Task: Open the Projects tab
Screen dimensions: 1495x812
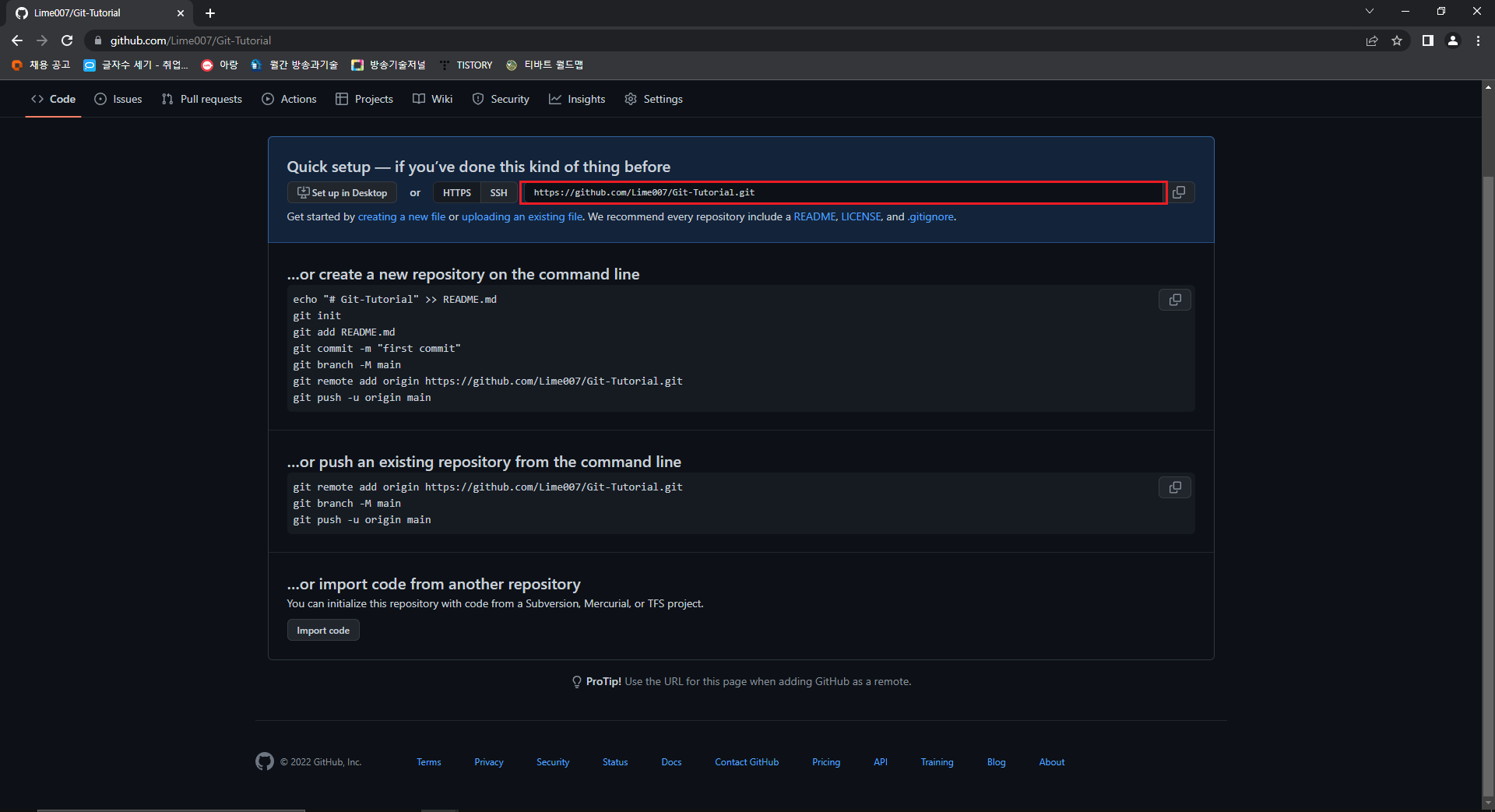Action: pos(364,99)
